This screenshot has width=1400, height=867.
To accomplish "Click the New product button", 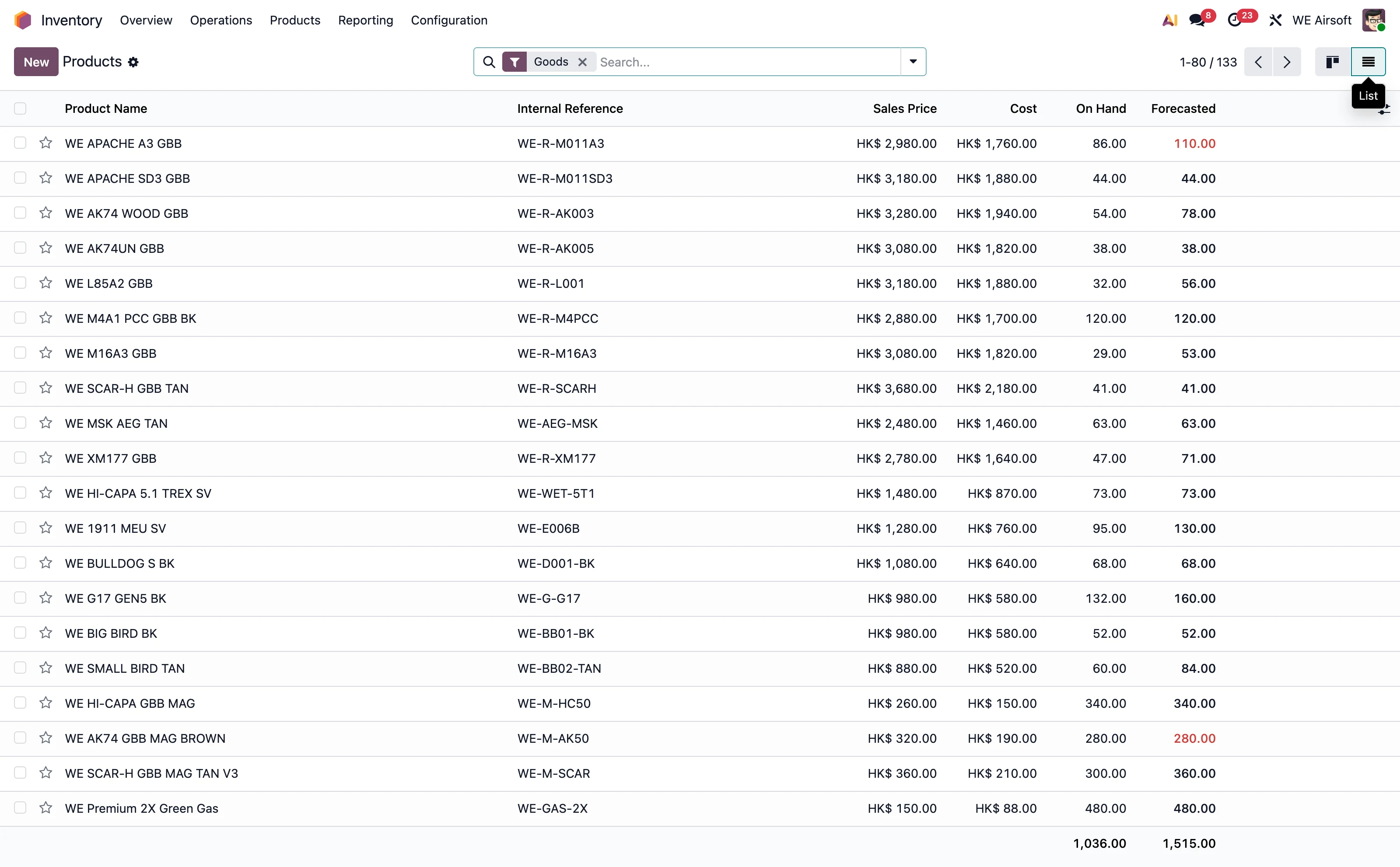I will tap(36, 62).
